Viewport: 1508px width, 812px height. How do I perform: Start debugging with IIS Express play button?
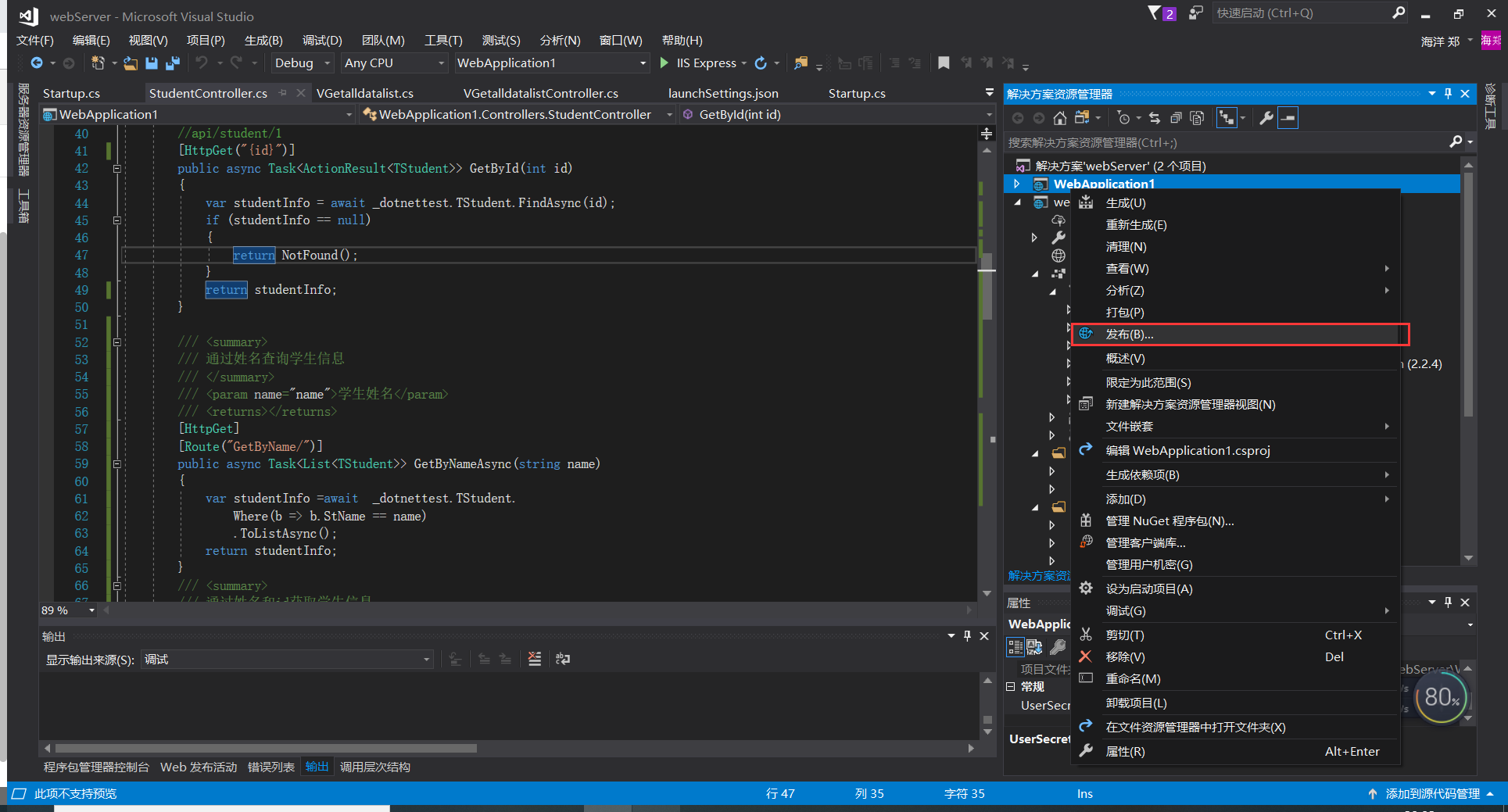(664, 63)
